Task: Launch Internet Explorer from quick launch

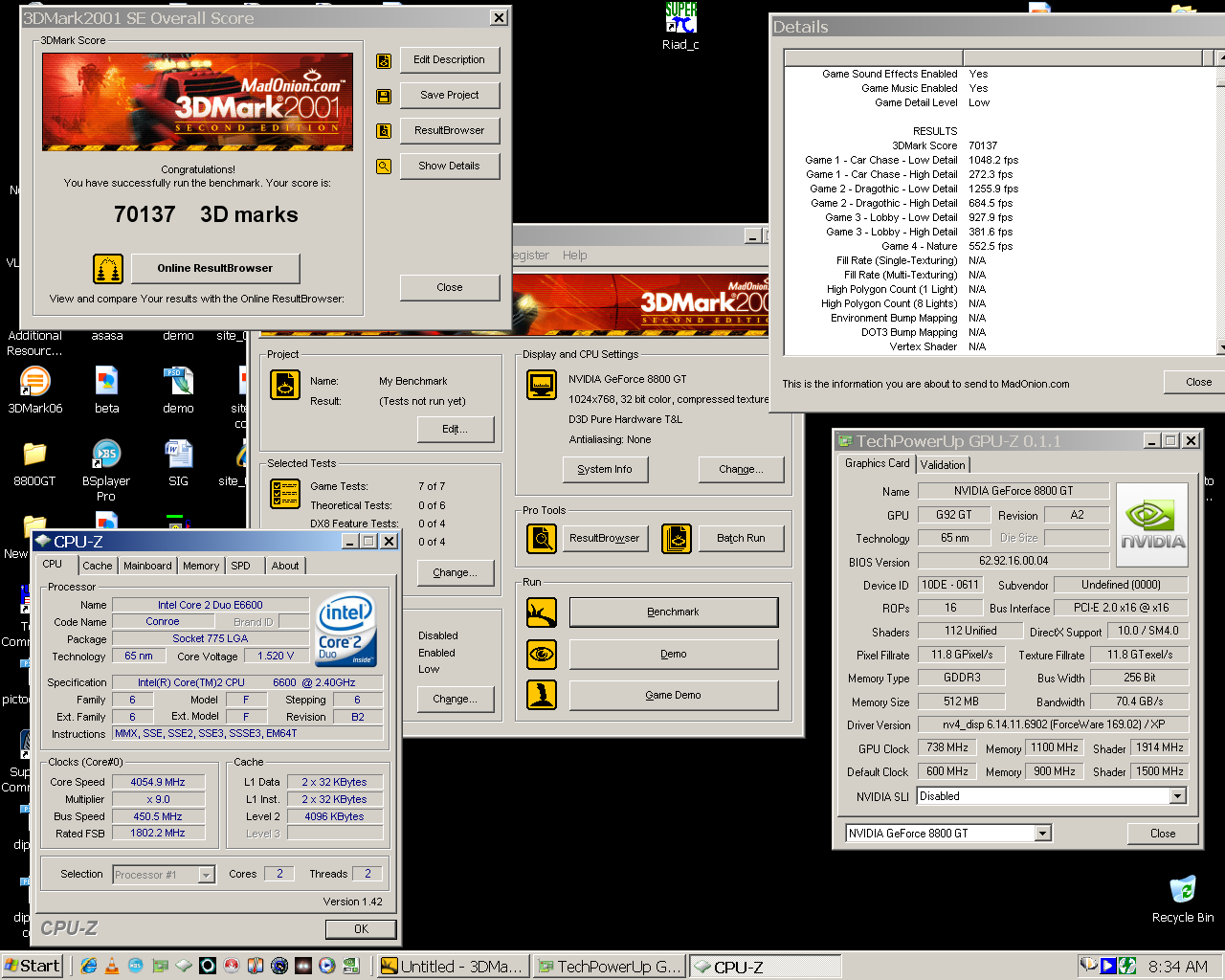Action: 89,966
